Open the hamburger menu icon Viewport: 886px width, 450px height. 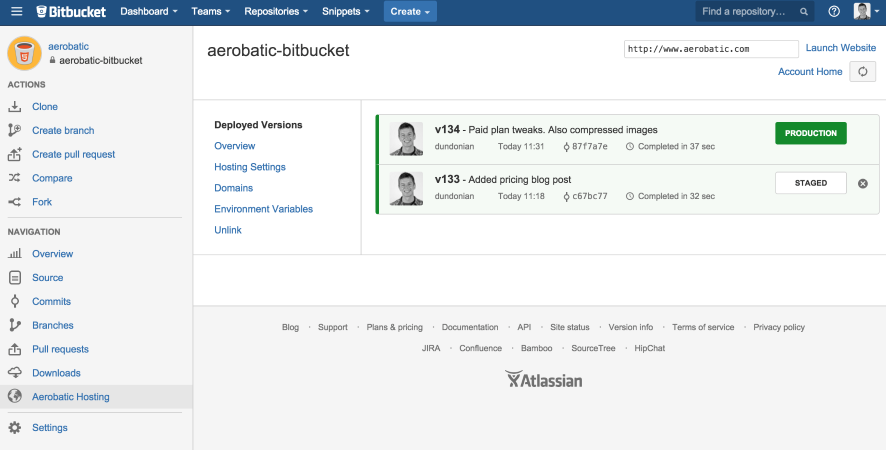16,11
